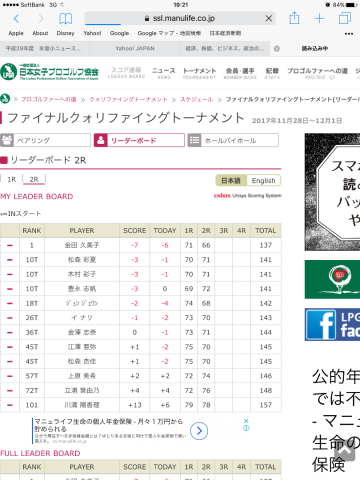Close the third browser tab

click(x=277, y=49)
